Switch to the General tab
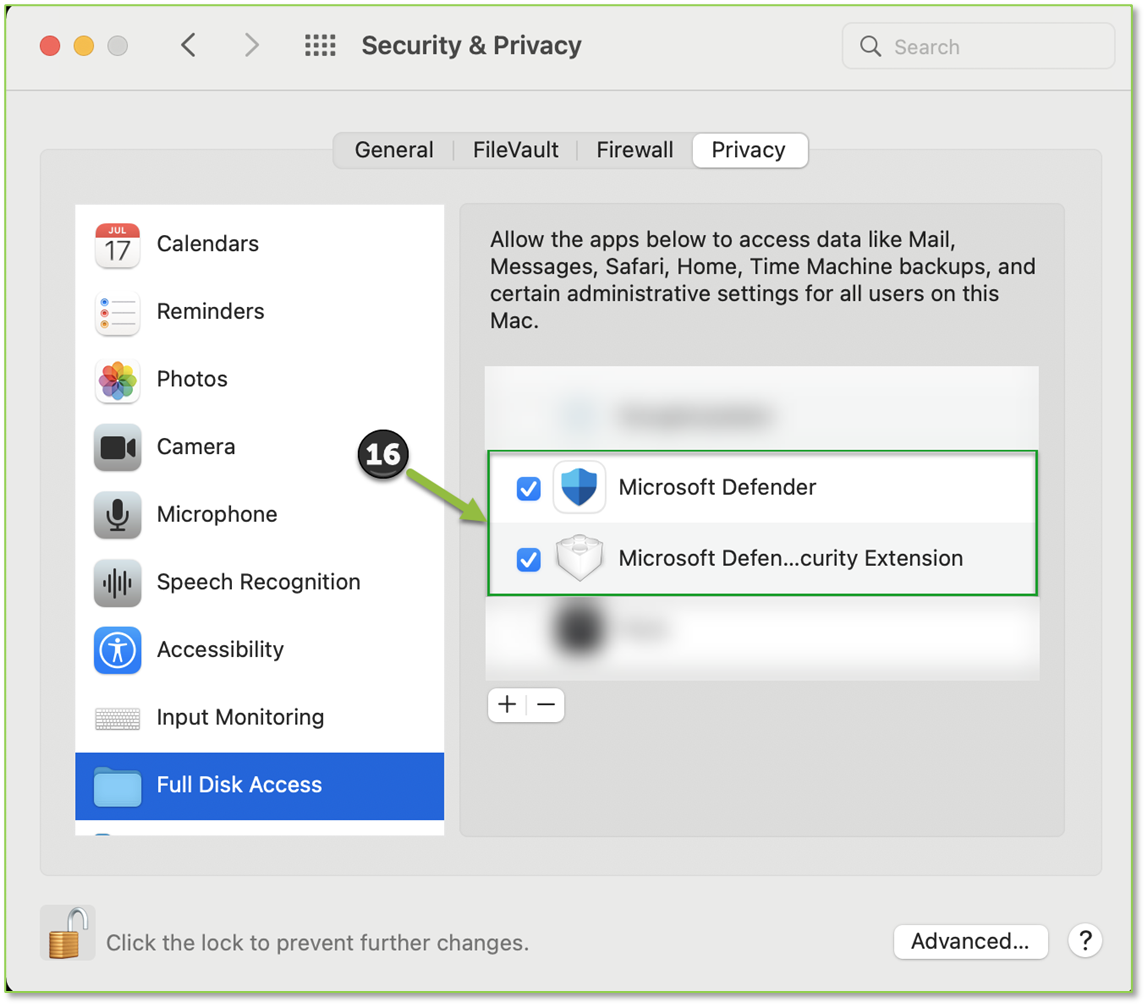The width and height of the screenshot is (1146, 1006). click(x=394, y=150)
